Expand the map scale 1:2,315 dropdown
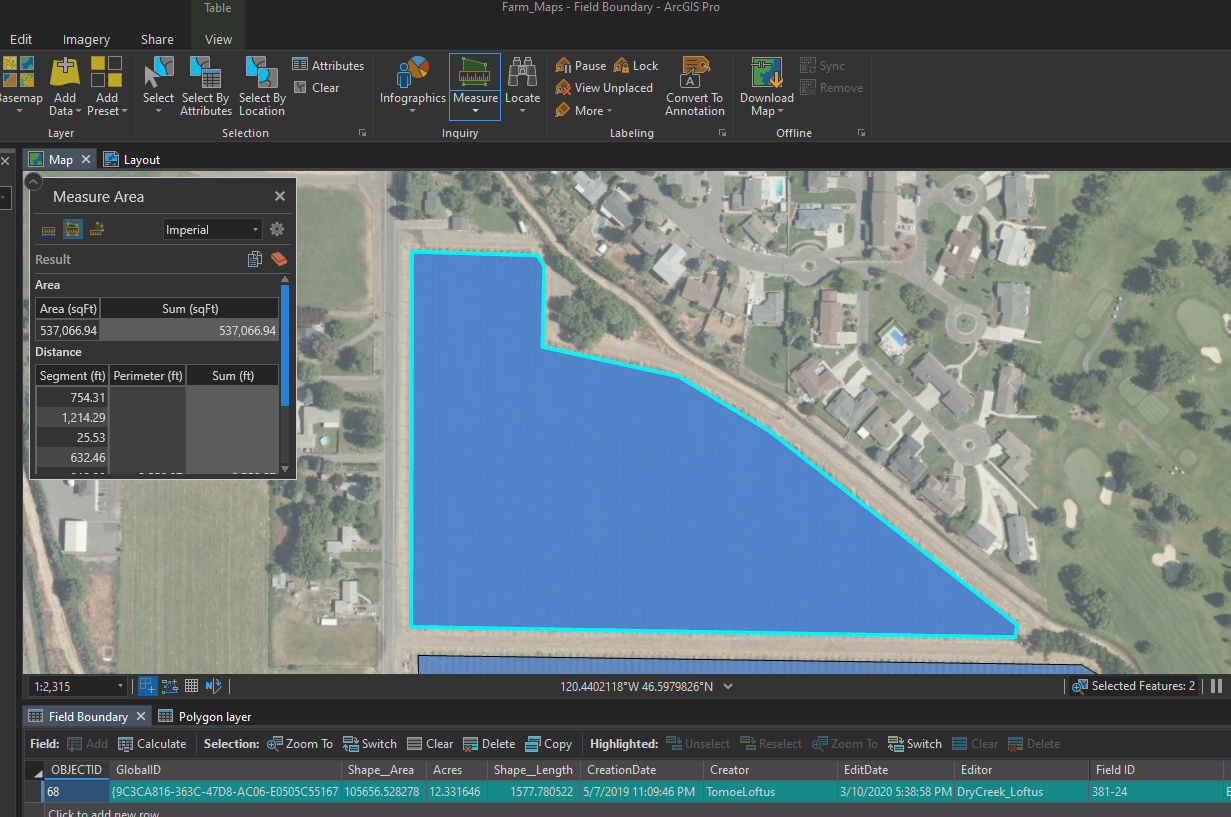This screenshot has height=817, width=1231. point(121,687)
